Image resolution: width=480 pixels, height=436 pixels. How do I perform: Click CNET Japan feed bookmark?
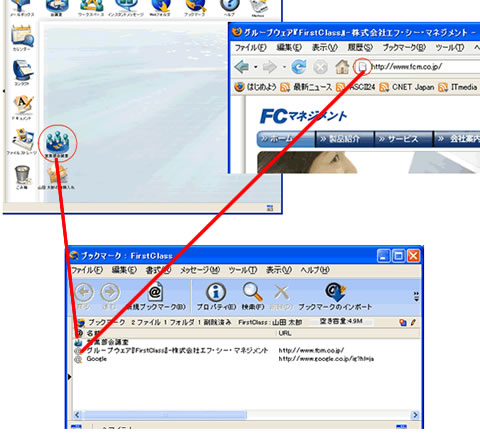click(x=407, y=87)
